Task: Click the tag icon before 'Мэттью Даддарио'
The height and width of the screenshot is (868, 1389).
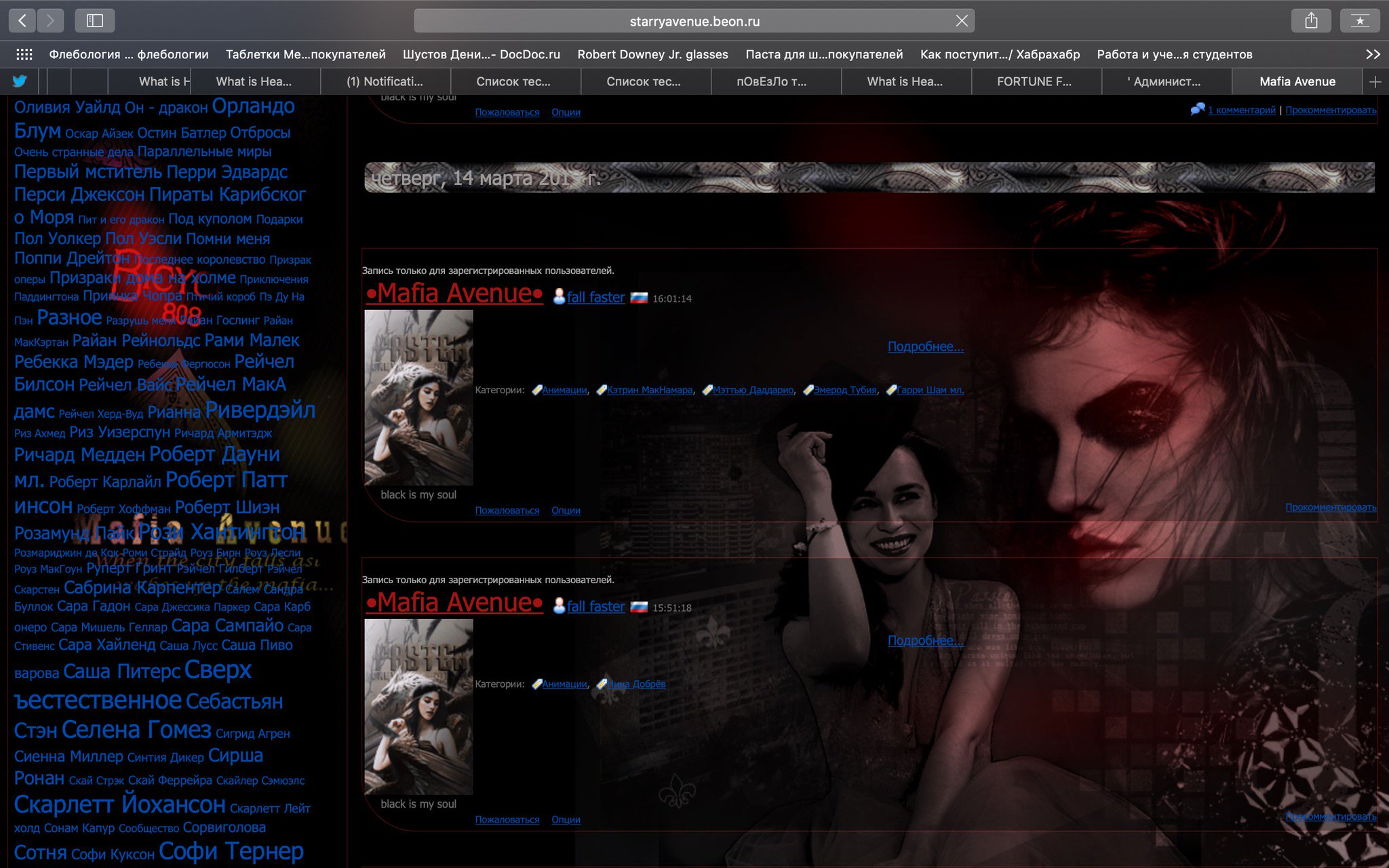Action: (x=707, y=390)
